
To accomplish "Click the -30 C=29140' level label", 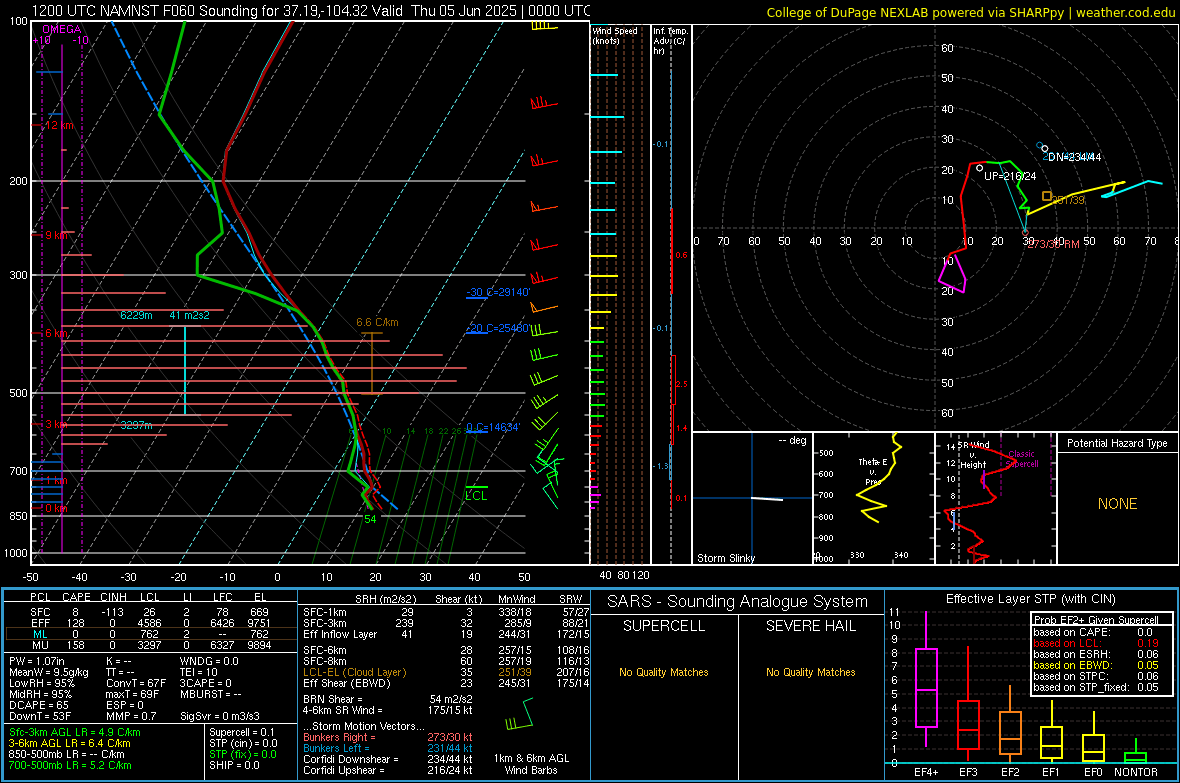I will tap(498, 292).
